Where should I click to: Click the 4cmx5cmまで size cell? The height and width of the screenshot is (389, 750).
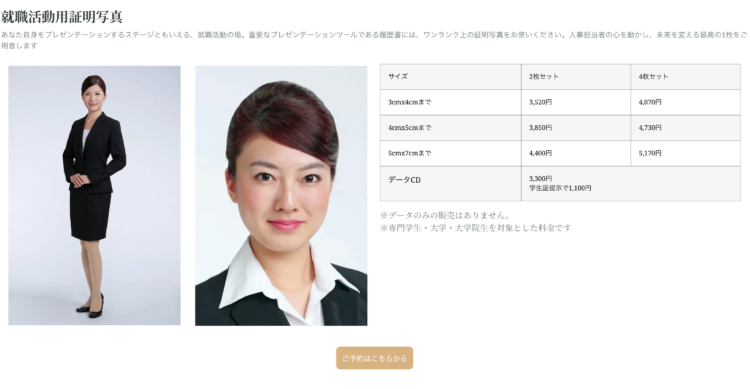pyautogui.click(x=451, y=128)
